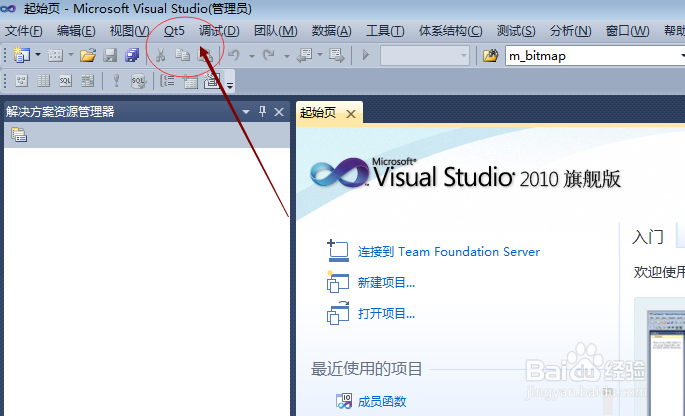This screenshot has width=685, height=416.
Task: Open Solution Explorer window position dropdown
Action: click(246, 112)
